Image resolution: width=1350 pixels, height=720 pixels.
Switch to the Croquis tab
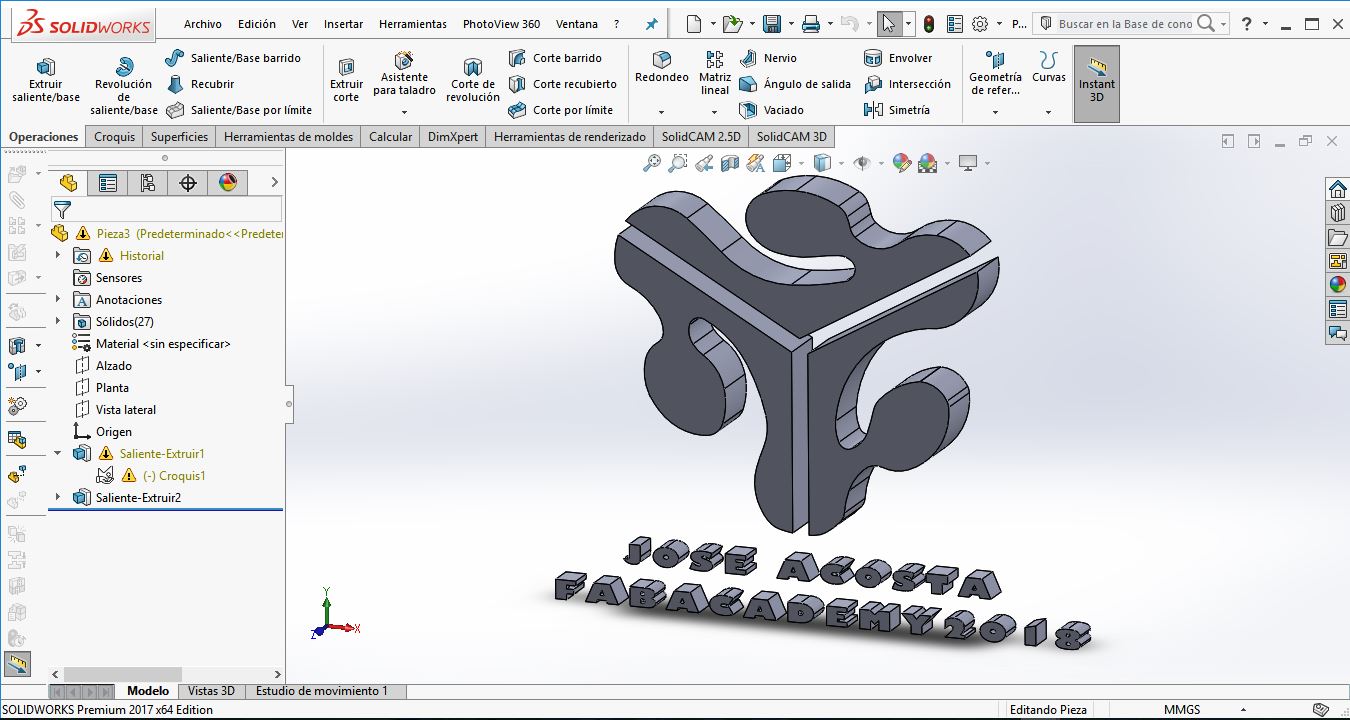pyautogui.click(x=115, y=137)
